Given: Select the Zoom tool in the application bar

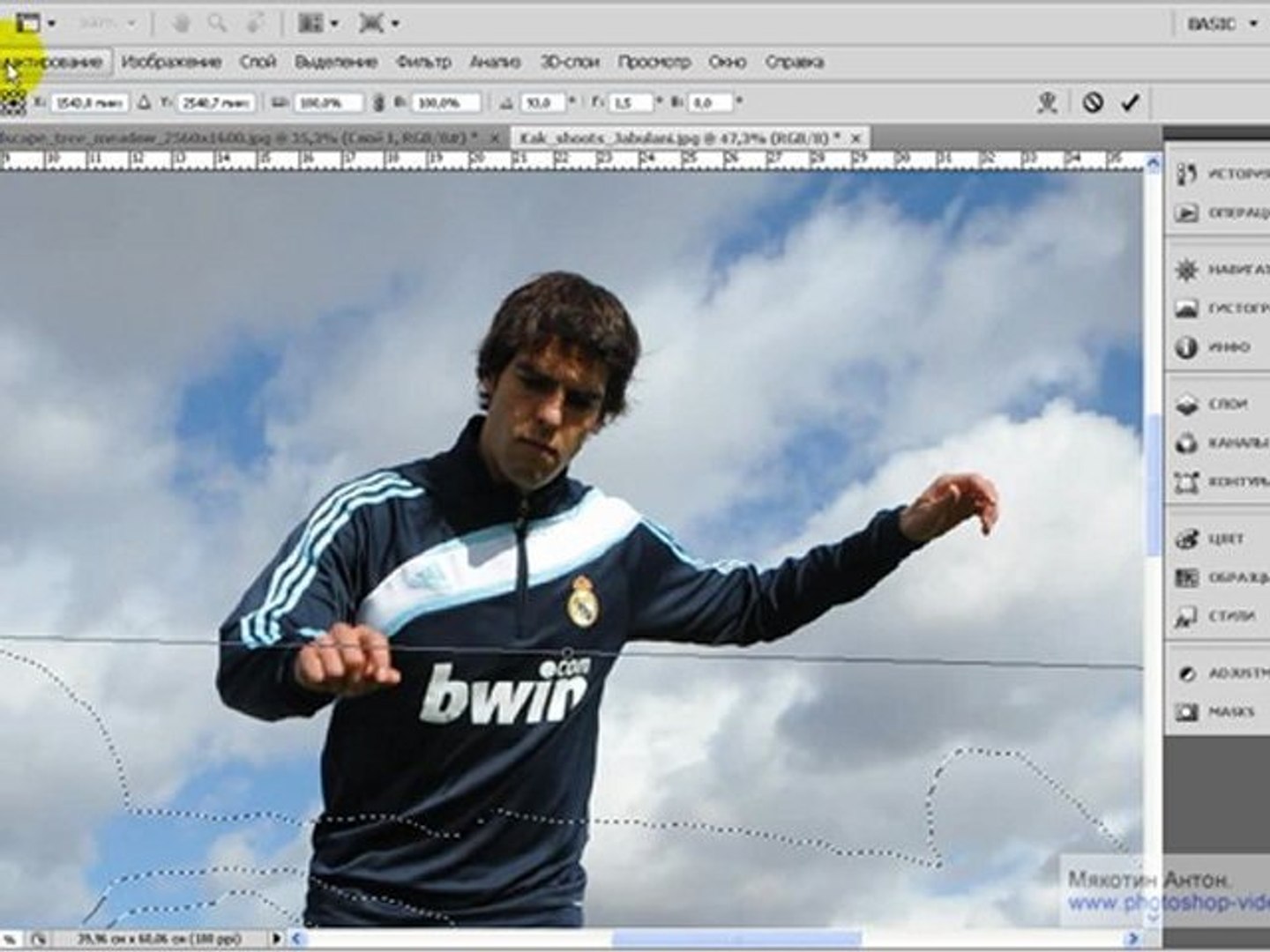Looking at the screenshot, I should click(216, 24).
